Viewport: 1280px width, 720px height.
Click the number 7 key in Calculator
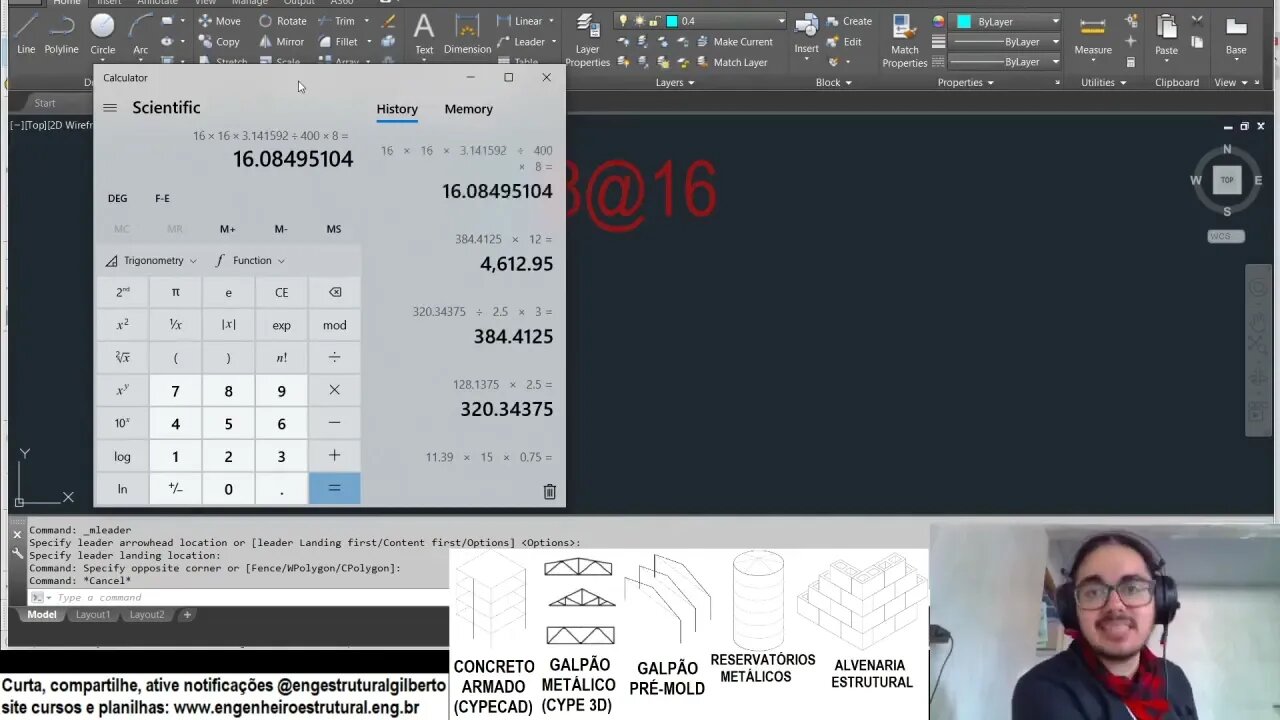click(x=175, y=390)
